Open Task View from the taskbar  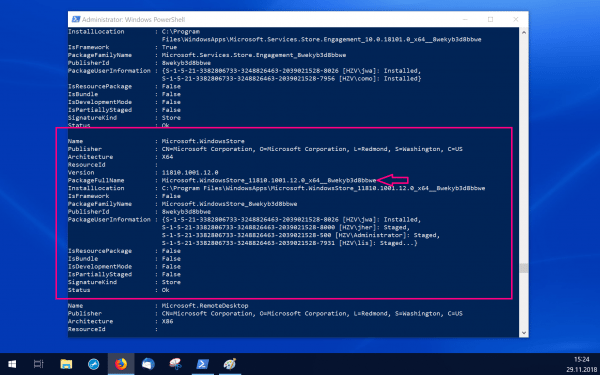pos(39,364)
